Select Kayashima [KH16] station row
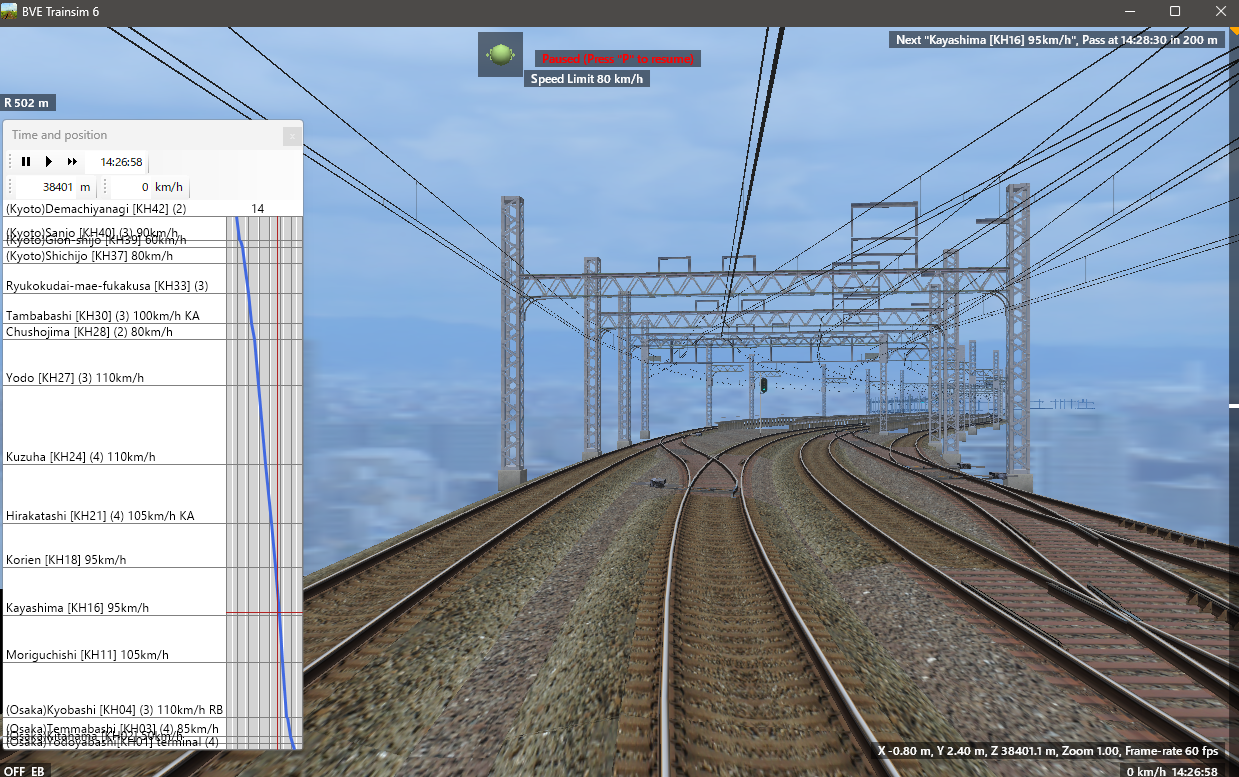The height and width of the screenshot is (777, 1239). point(77,608)
